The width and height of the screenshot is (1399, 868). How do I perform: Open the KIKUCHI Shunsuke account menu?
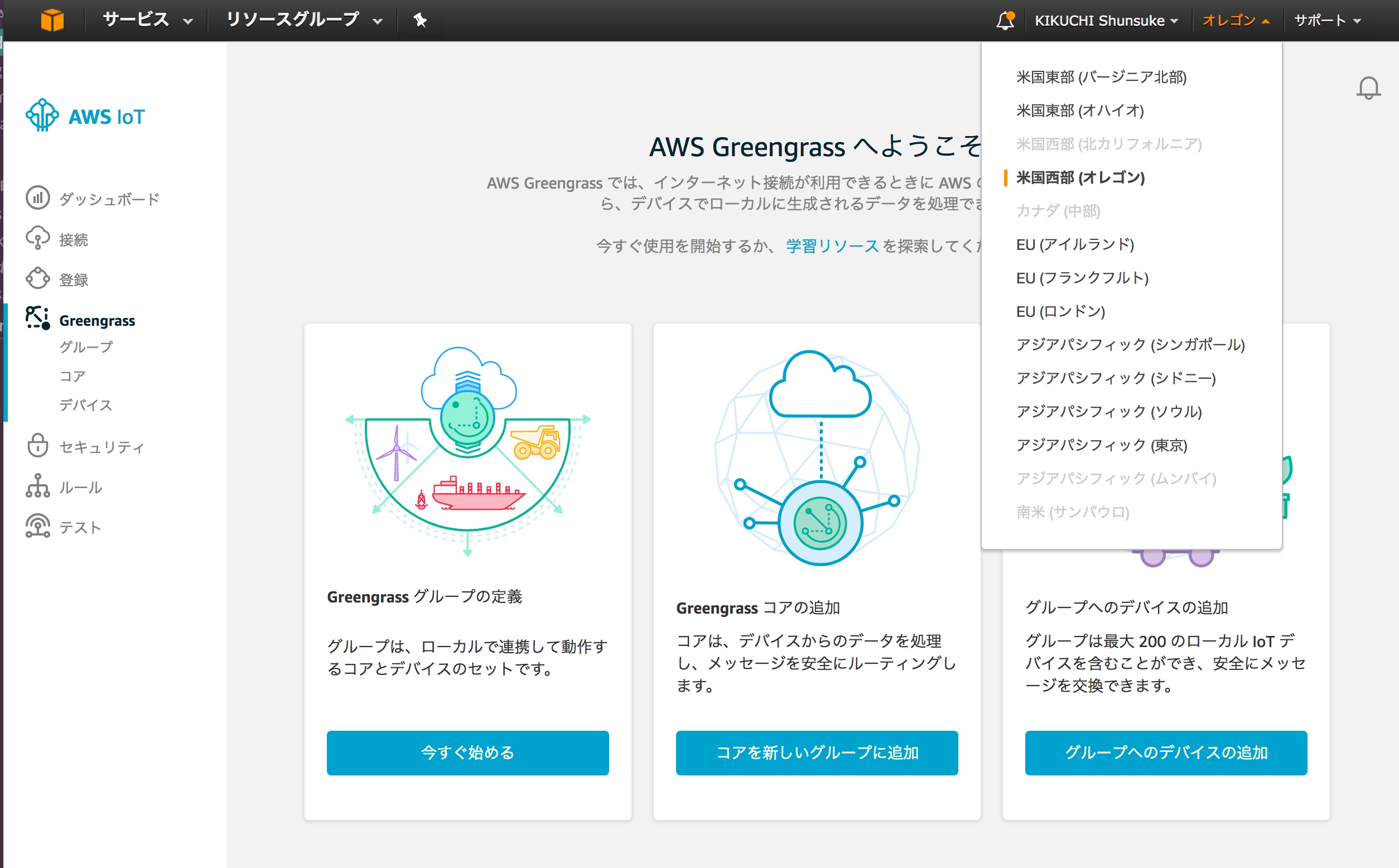point(1106,21)
